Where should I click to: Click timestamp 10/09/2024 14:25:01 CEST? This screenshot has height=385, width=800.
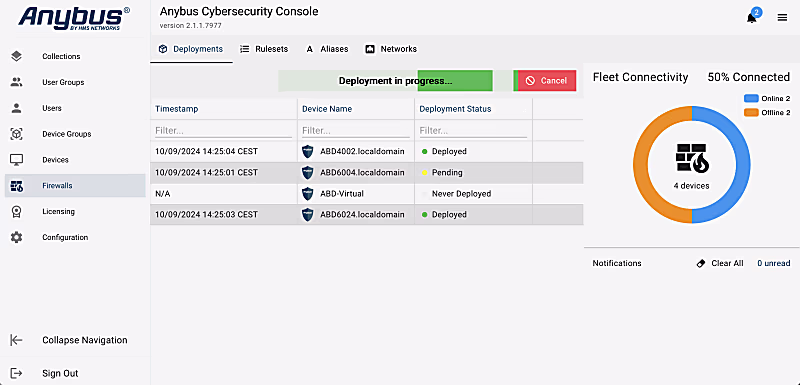pos(206,172)
